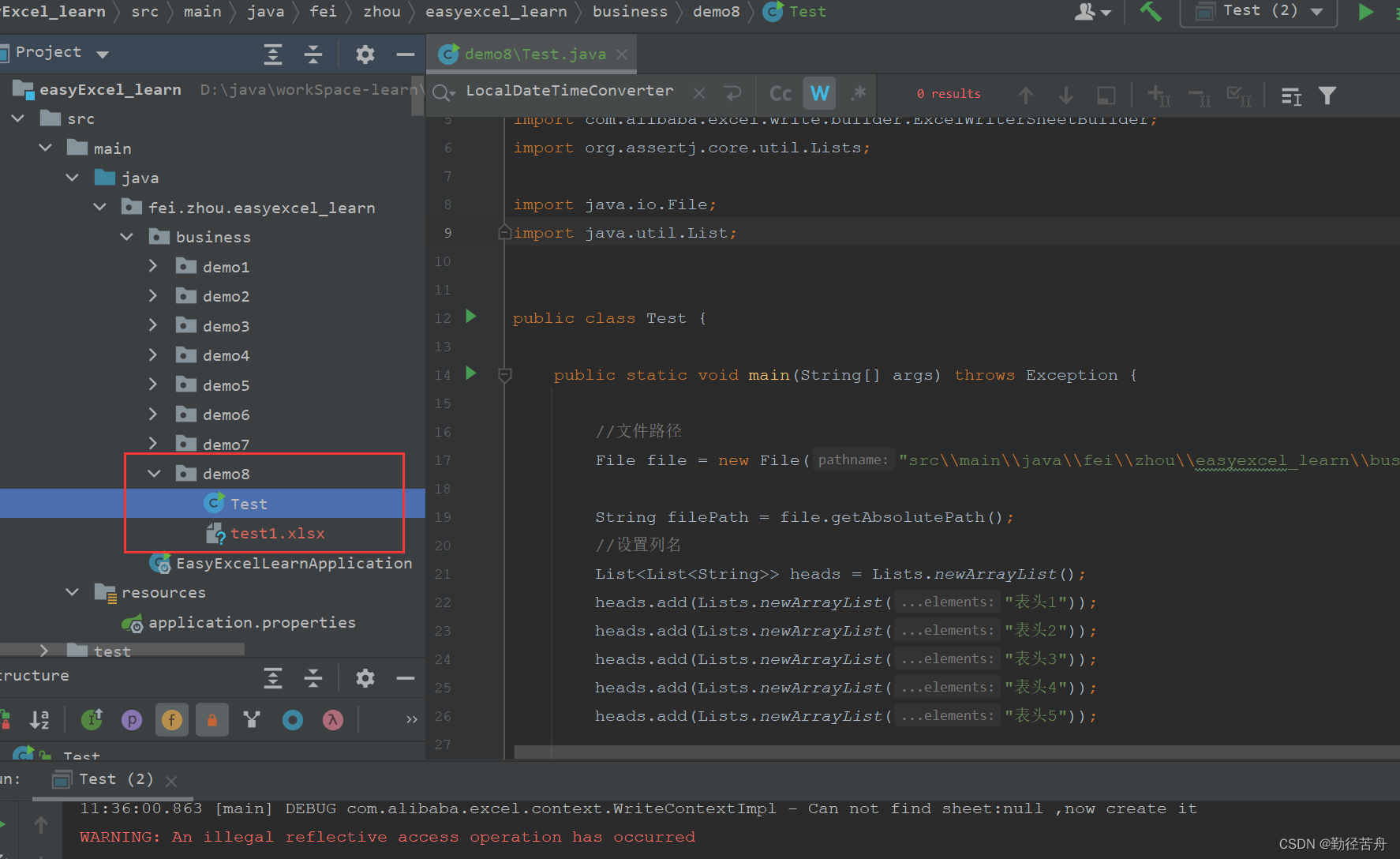Toggle Show Anonymous Classes in Structure

[293, 719]
